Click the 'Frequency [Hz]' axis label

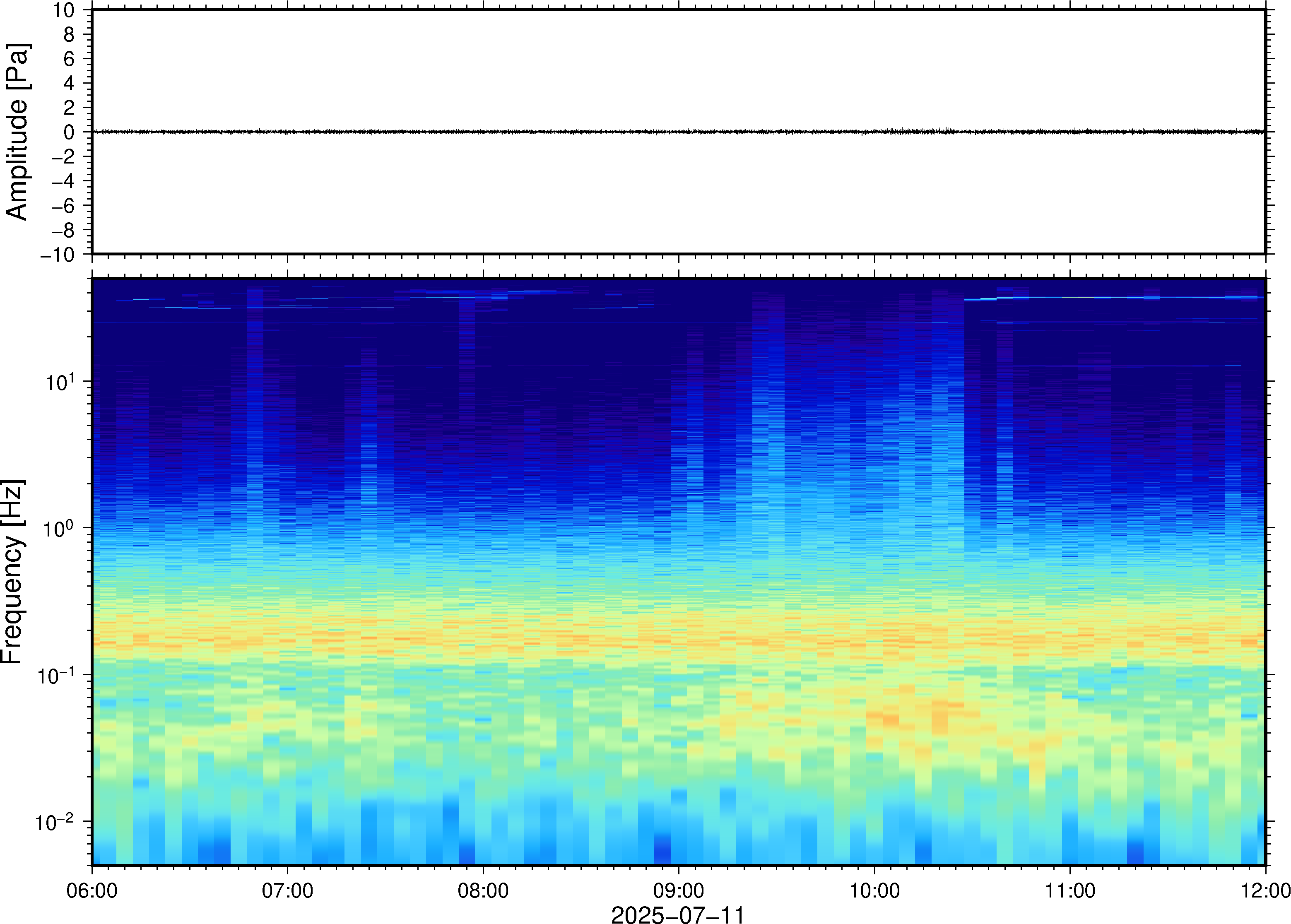[x=12, y=571]
